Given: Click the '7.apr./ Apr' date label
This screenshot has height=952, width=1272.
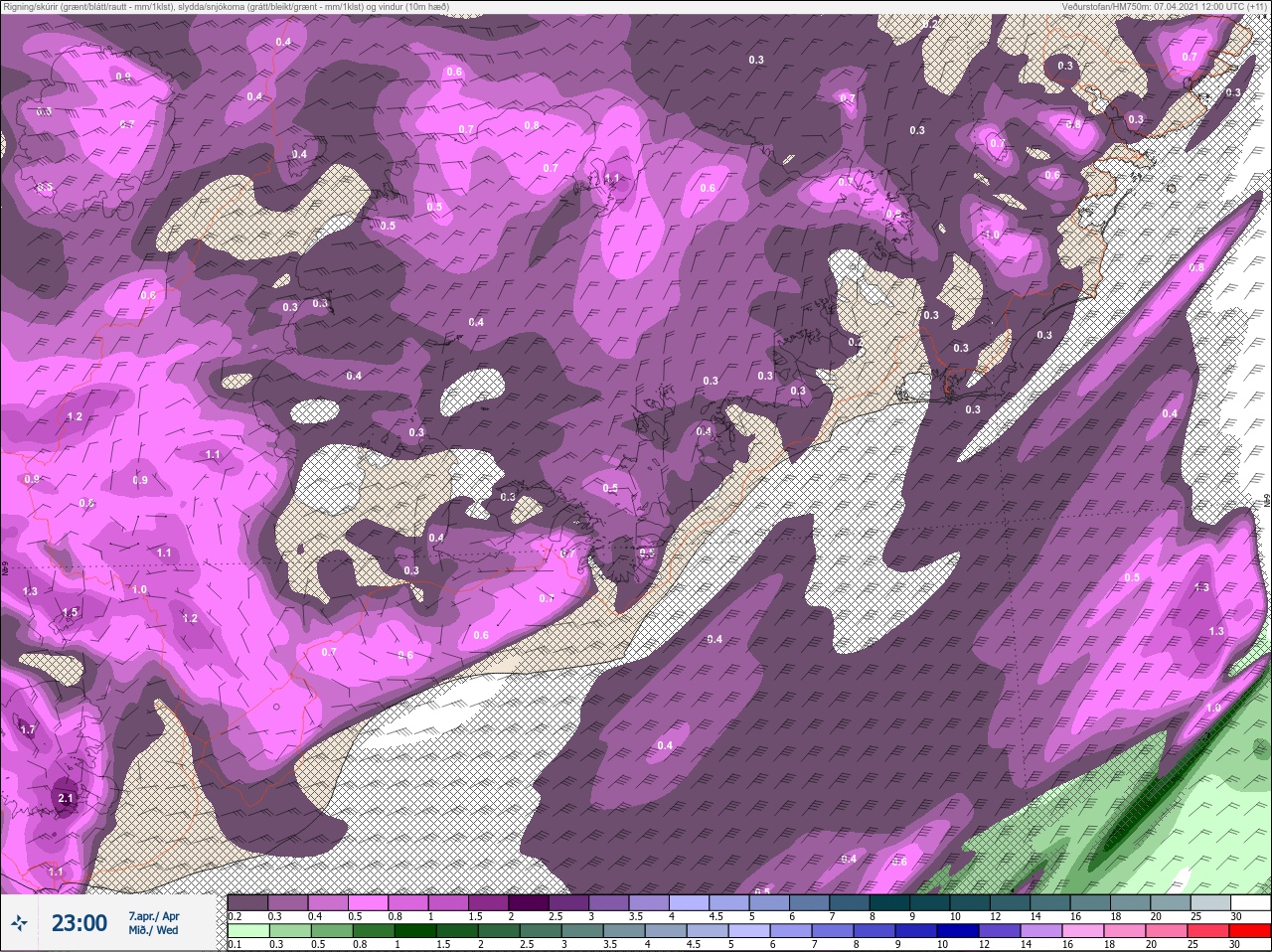Looking at the screenshot, I should coord(153,915).
